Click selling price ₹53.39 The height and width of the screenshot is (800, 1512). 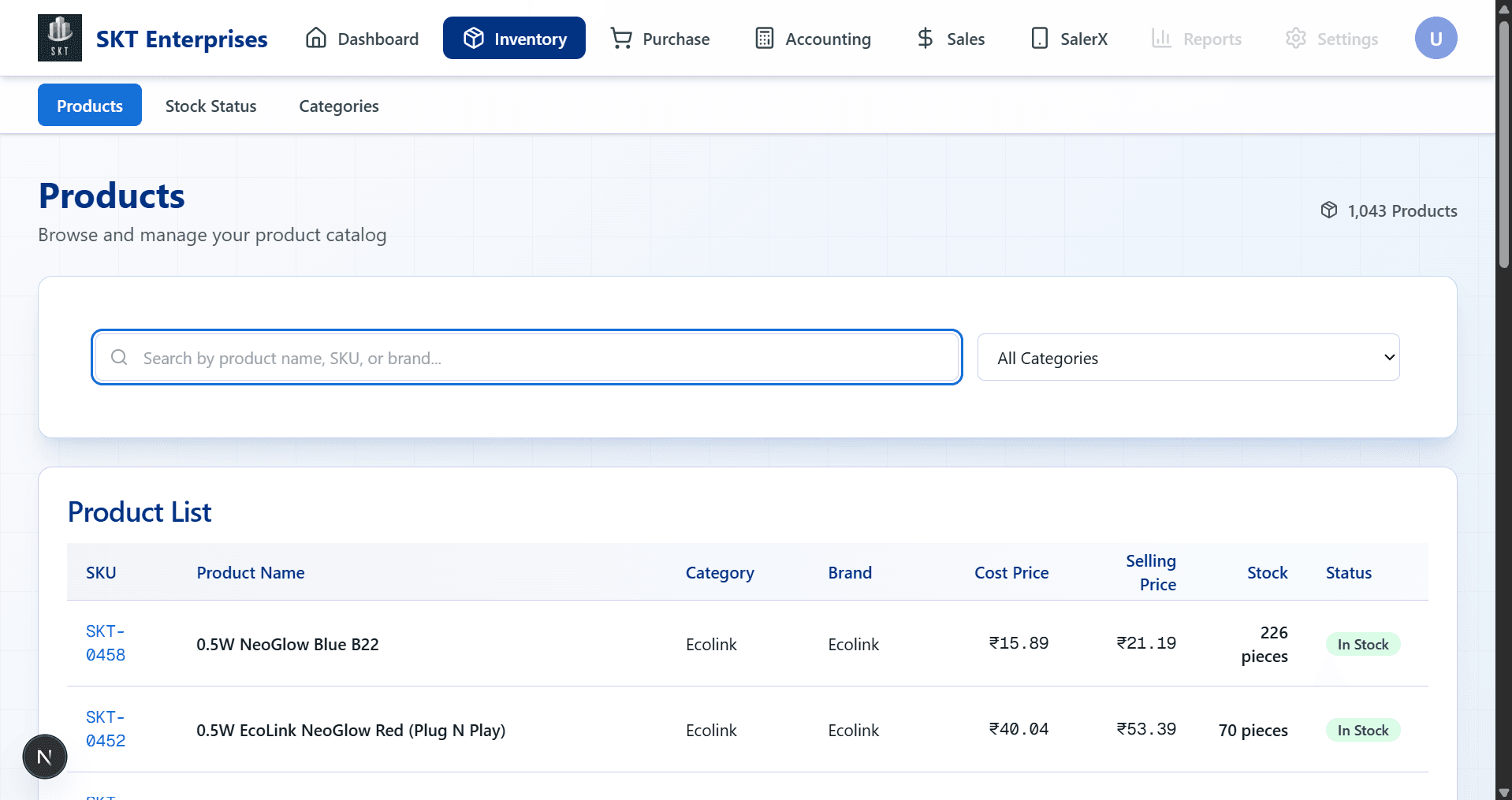1146,729
